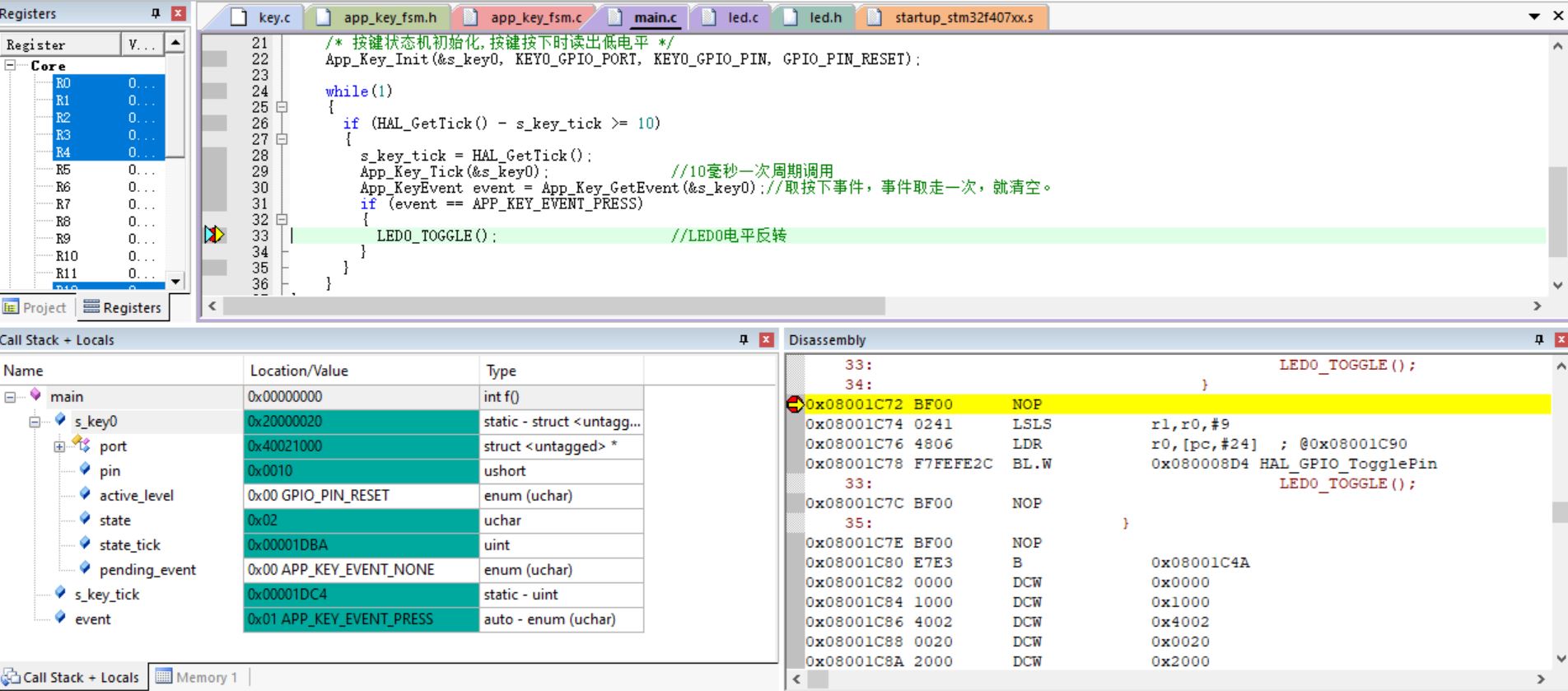This screenshot has height=691, width=1568.
Task: Collapse the s_key0 struct node
Action: 35,422
